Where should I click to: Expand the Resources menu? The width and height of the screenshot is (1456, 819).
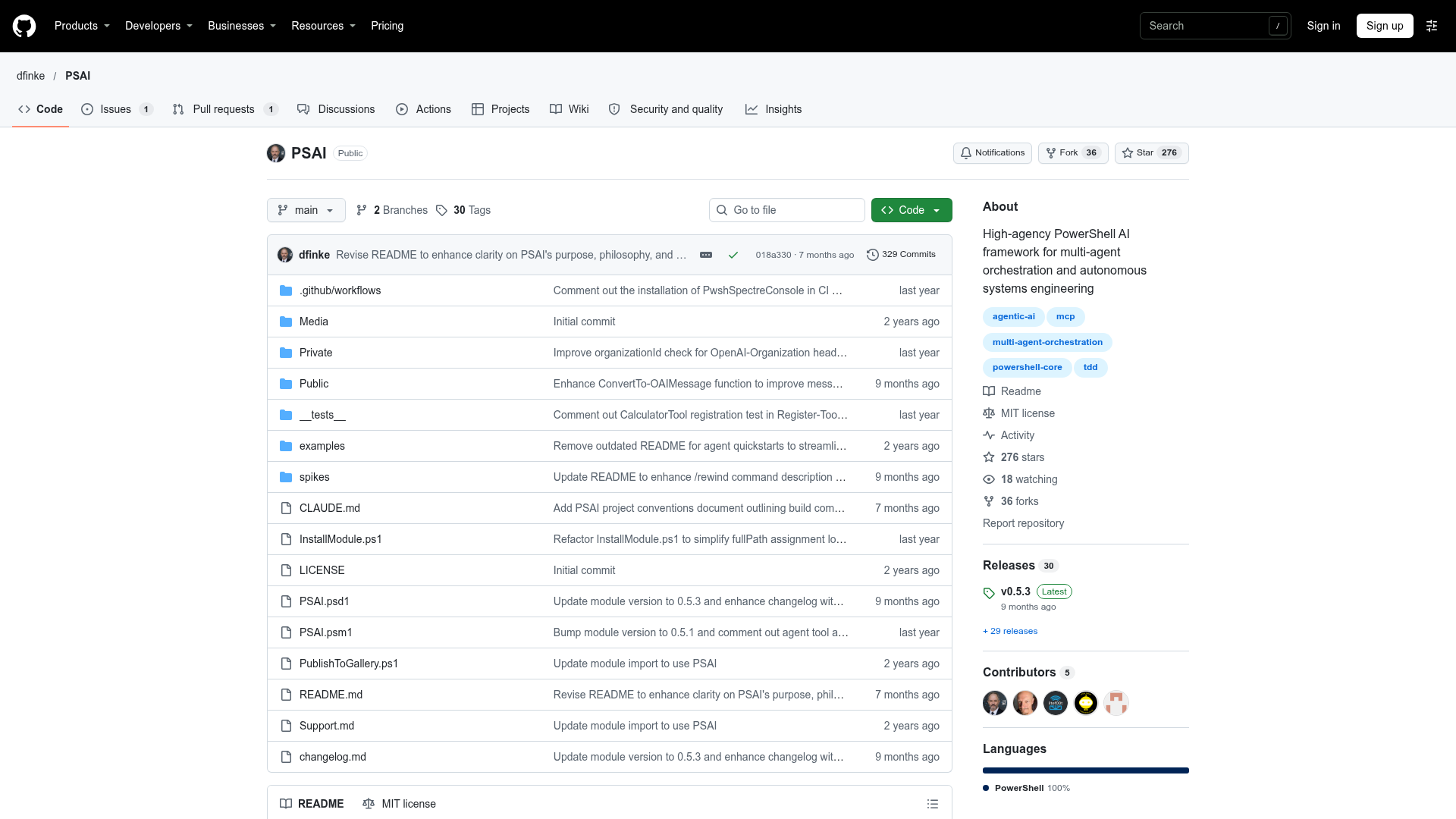(x=323, y=26)
